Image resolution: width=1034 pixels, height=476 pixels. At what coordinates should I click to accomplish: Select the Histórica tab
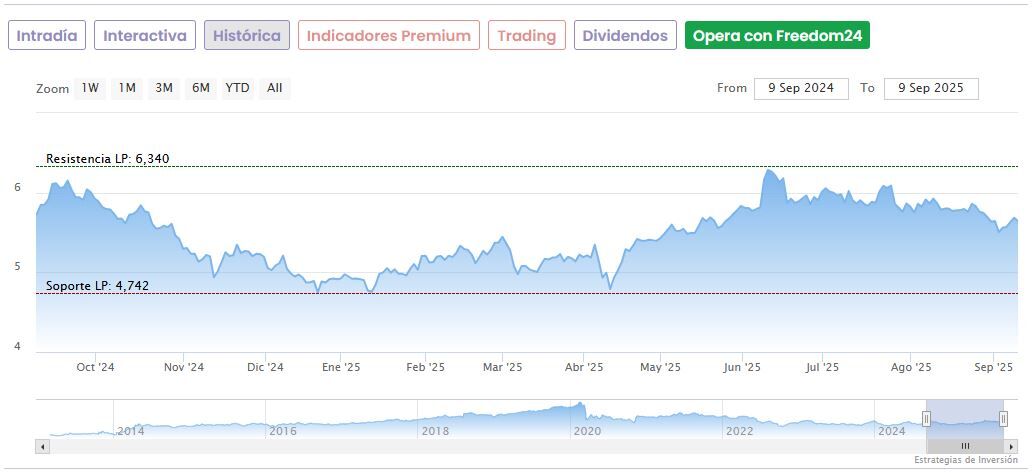[247, 36]
